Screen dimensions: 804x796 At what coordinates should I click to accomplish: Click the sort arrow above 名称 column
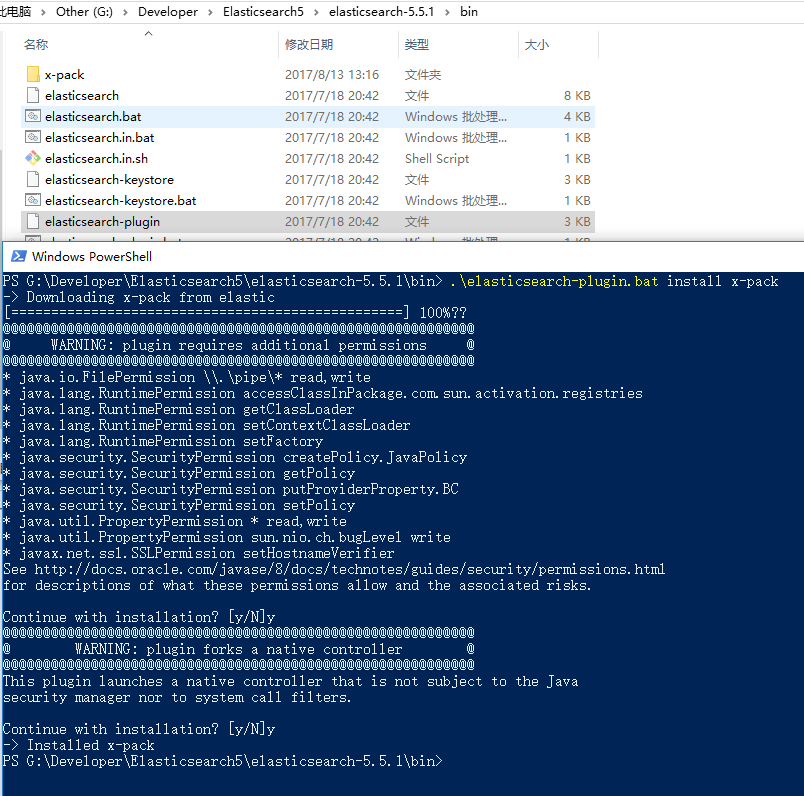149,34
